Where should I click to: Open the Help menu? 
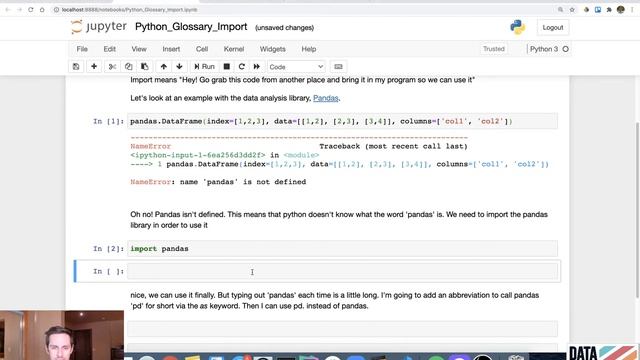point(309,49)
